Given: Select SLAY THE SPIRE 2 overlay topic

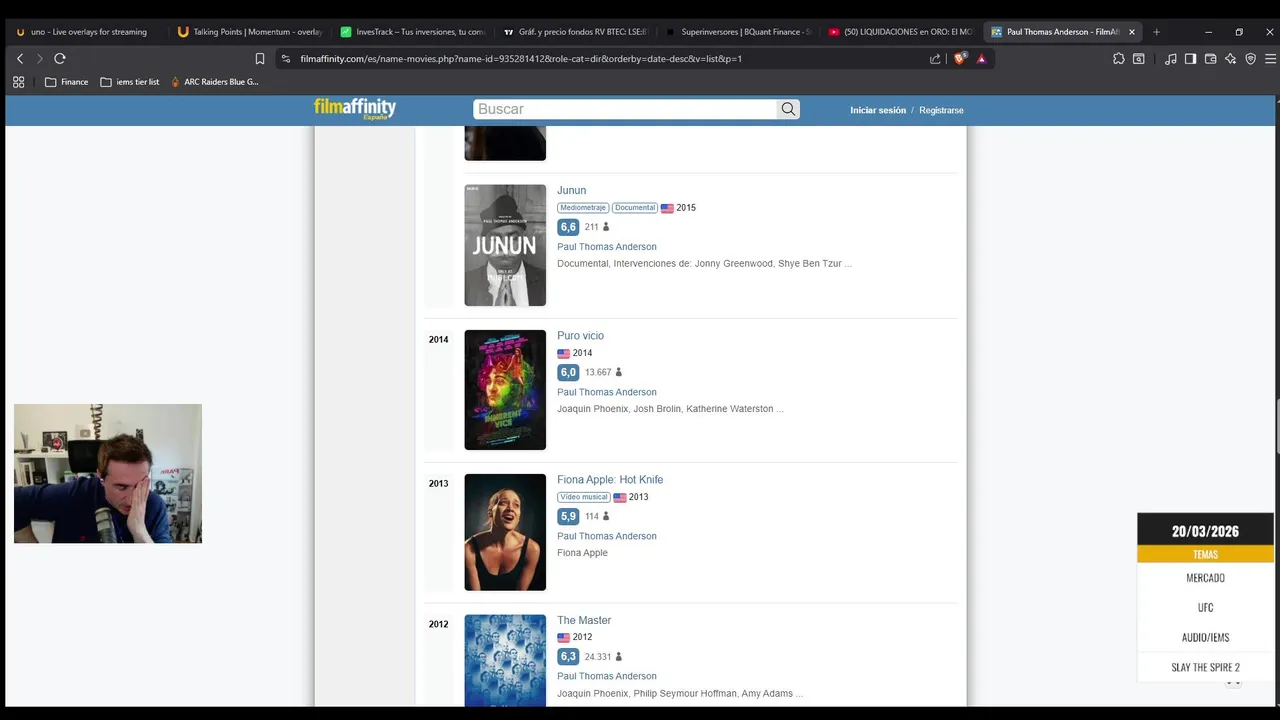Looking at the screenshot, I should click(1205, 667).
